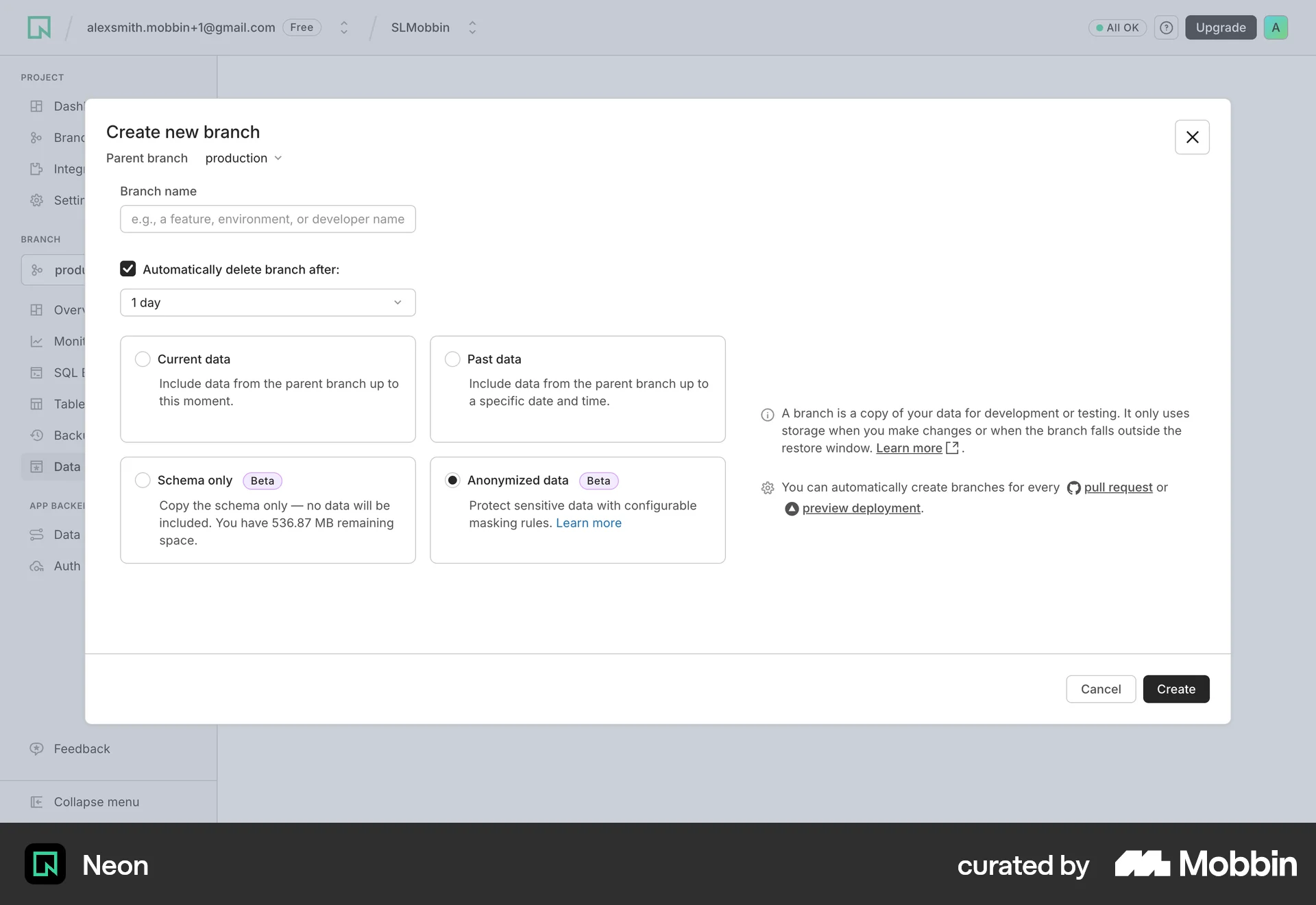Click the SQL Editor sidebar icon
The height and width of the screenshot is (905, 1316).
pyautogui.click(x=36, y=373)
